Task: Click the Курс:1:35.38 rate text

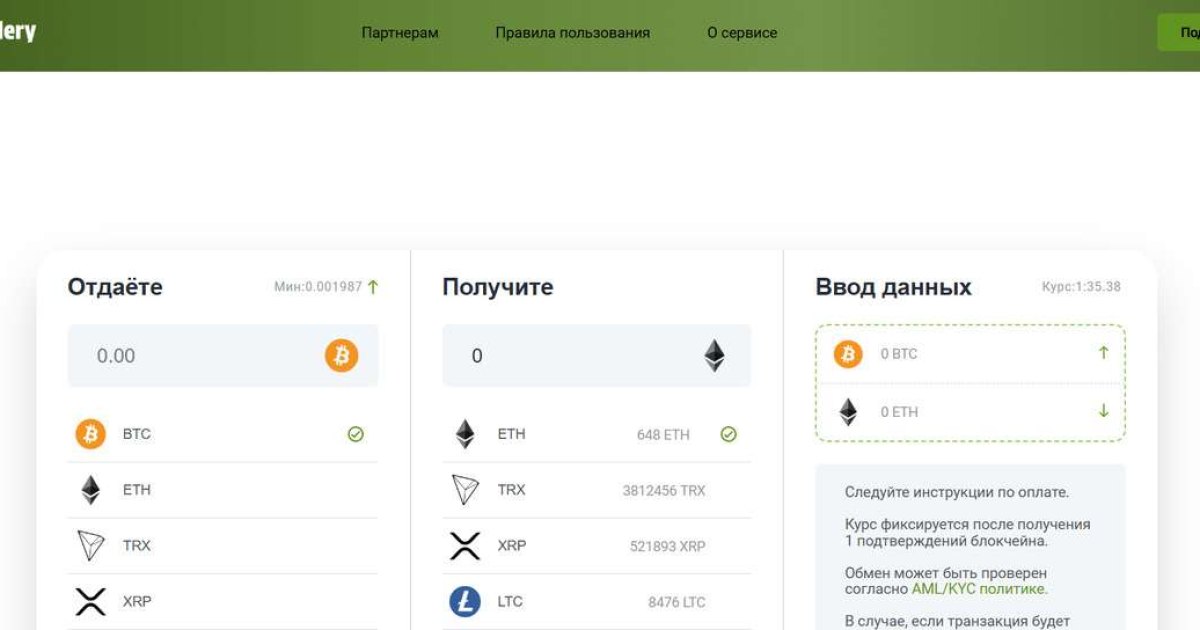Action: pyautogui.click(x=1081, y=287)
